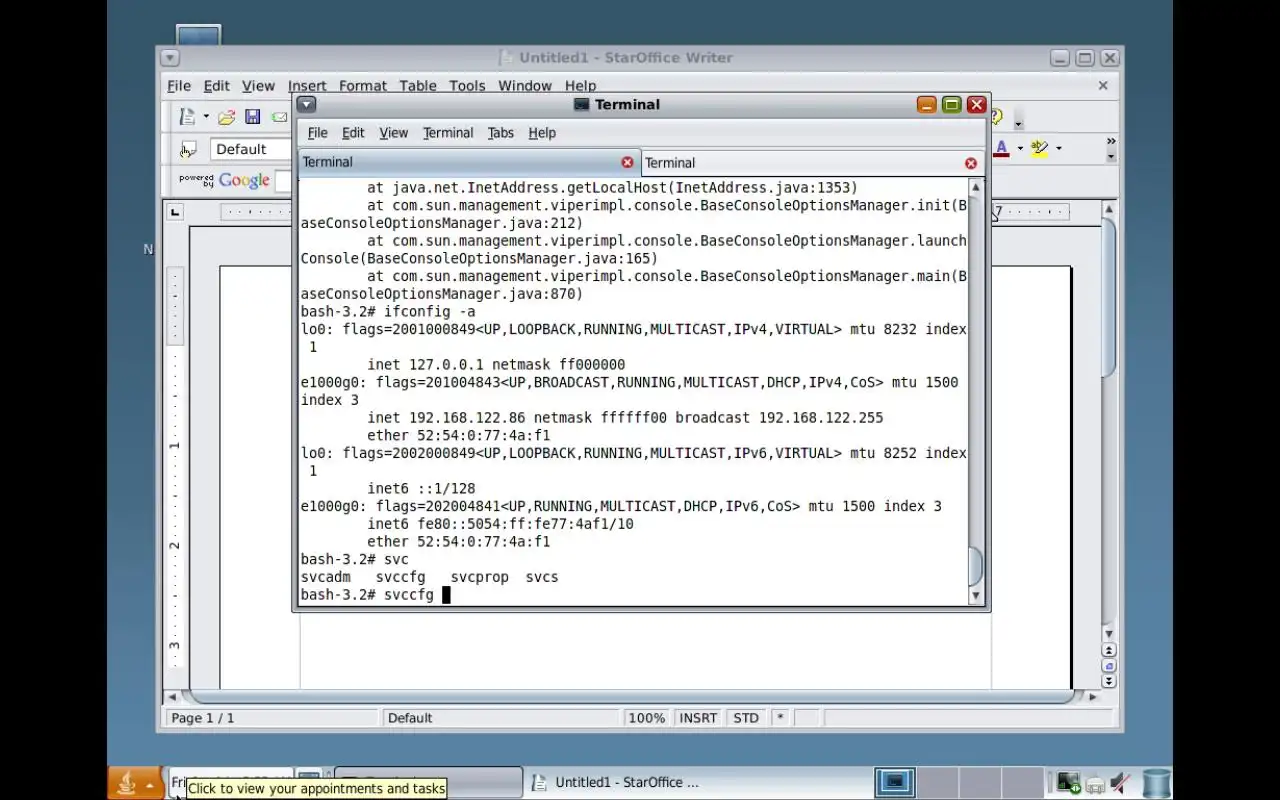Image resolution: width=1280 pixels, height=800 pixels.
Task: Click the Writer Previous Page navigation button
Action: point(1108,651)
